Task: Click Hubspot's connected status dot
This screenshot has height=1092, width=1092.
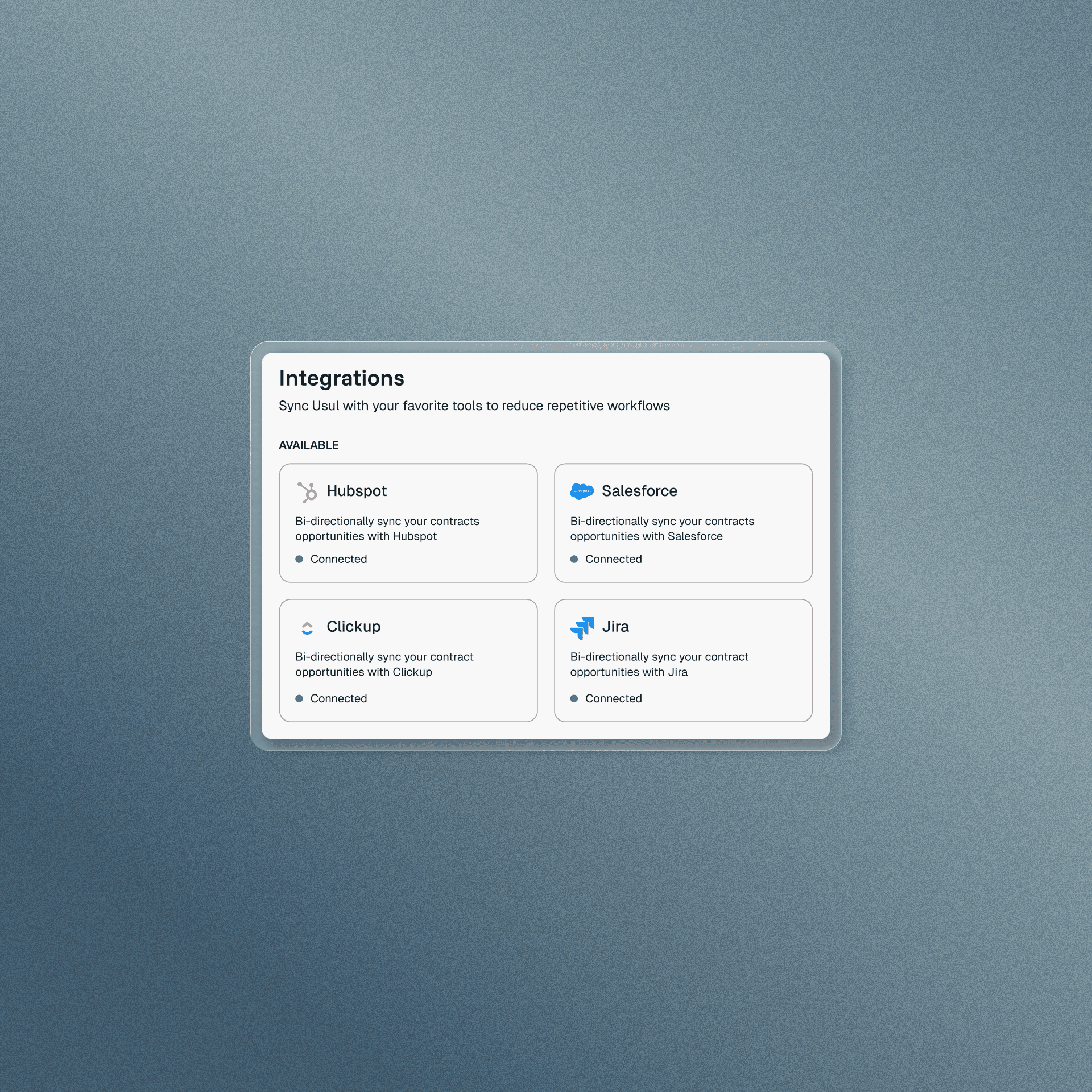Action: click(x=299, y=559)
